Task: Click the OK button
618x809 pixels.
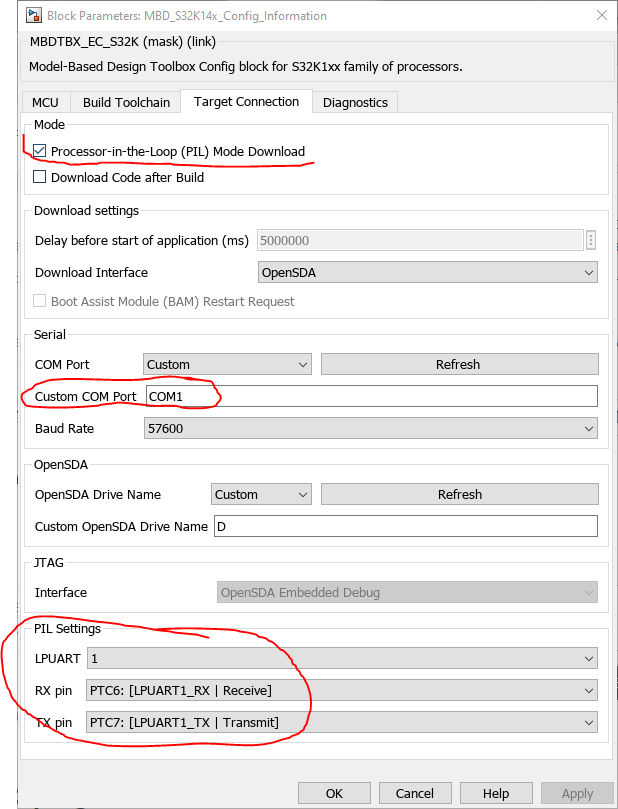Action: click(334, 793)
